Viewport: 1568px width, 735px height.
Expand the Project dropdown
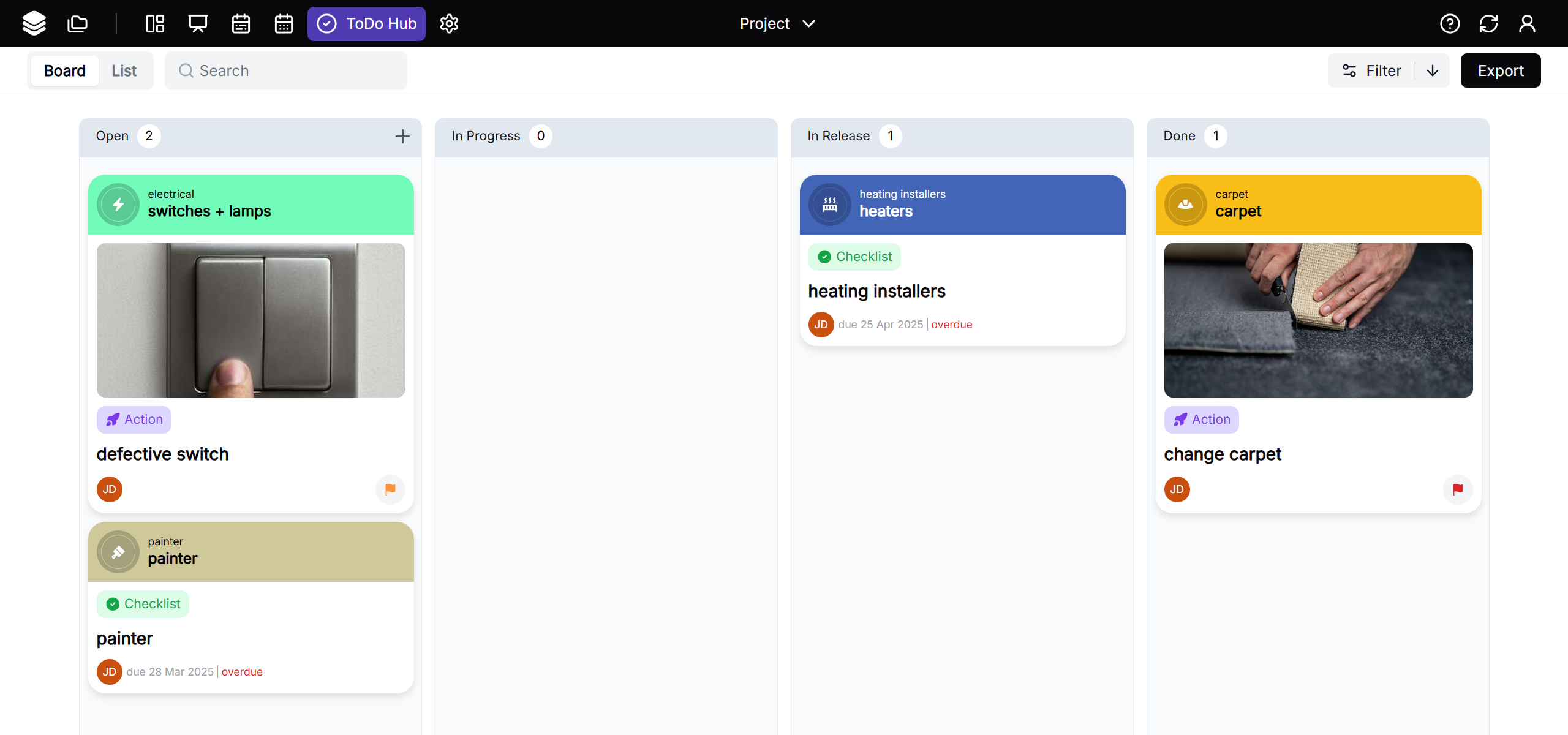coord(777,23)
